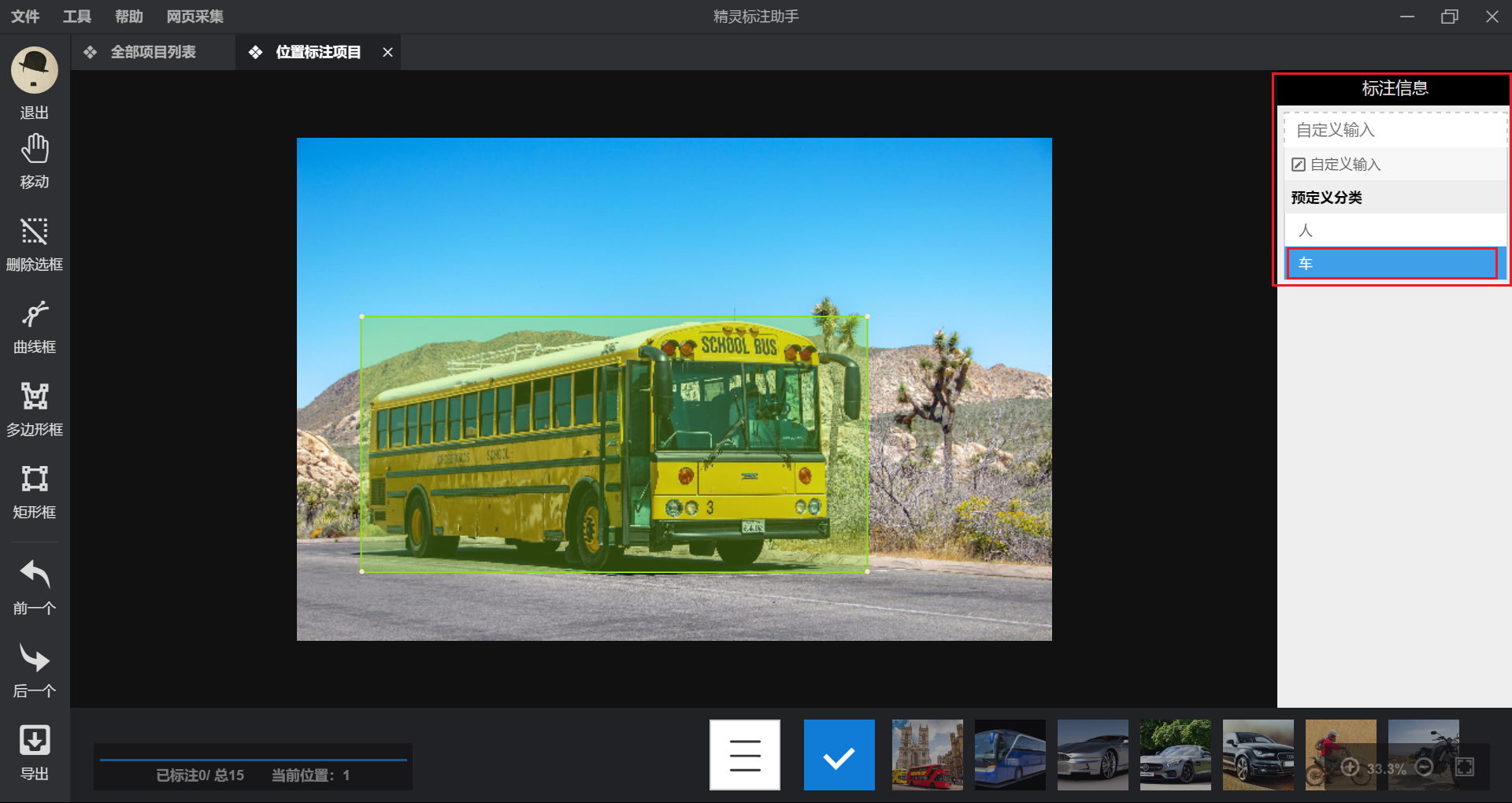Select the 车 category option

1392,264
